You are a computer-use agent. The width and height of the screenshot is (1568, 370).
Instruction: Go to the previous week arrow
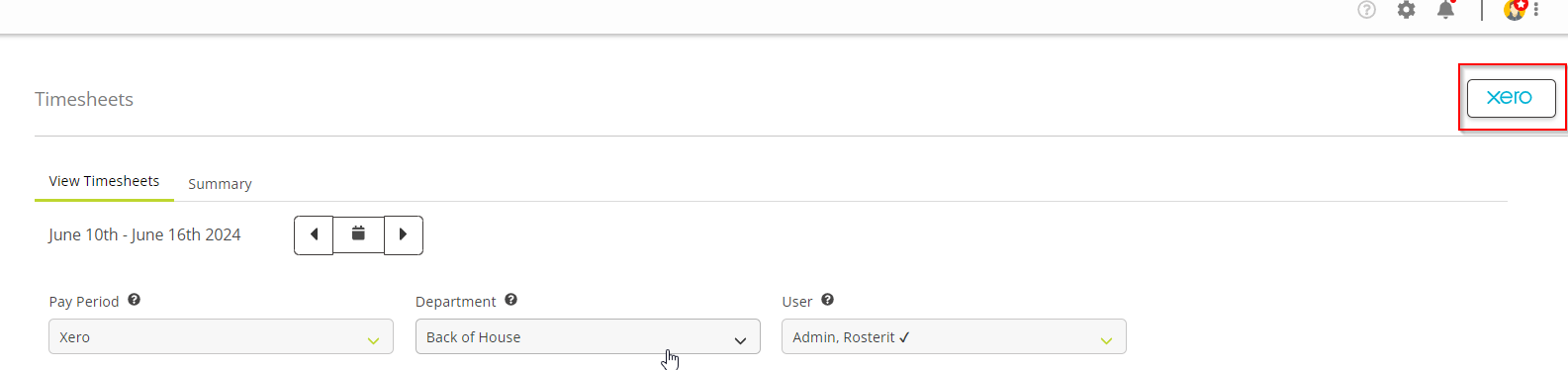click(314, 235)
